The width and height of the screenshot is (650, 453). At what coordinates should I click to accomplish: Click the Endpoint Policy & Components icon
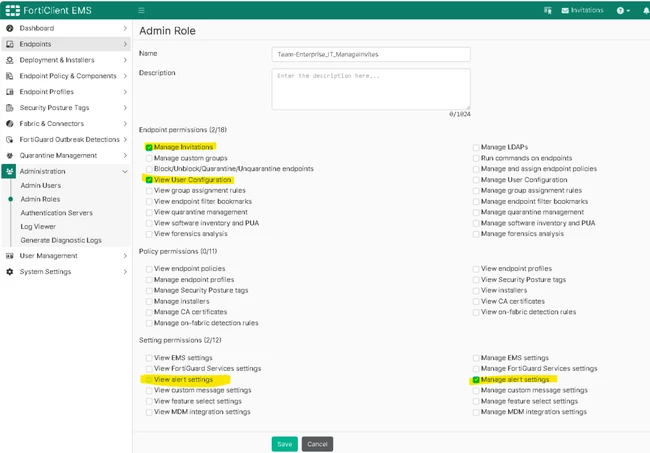point(10,76)
